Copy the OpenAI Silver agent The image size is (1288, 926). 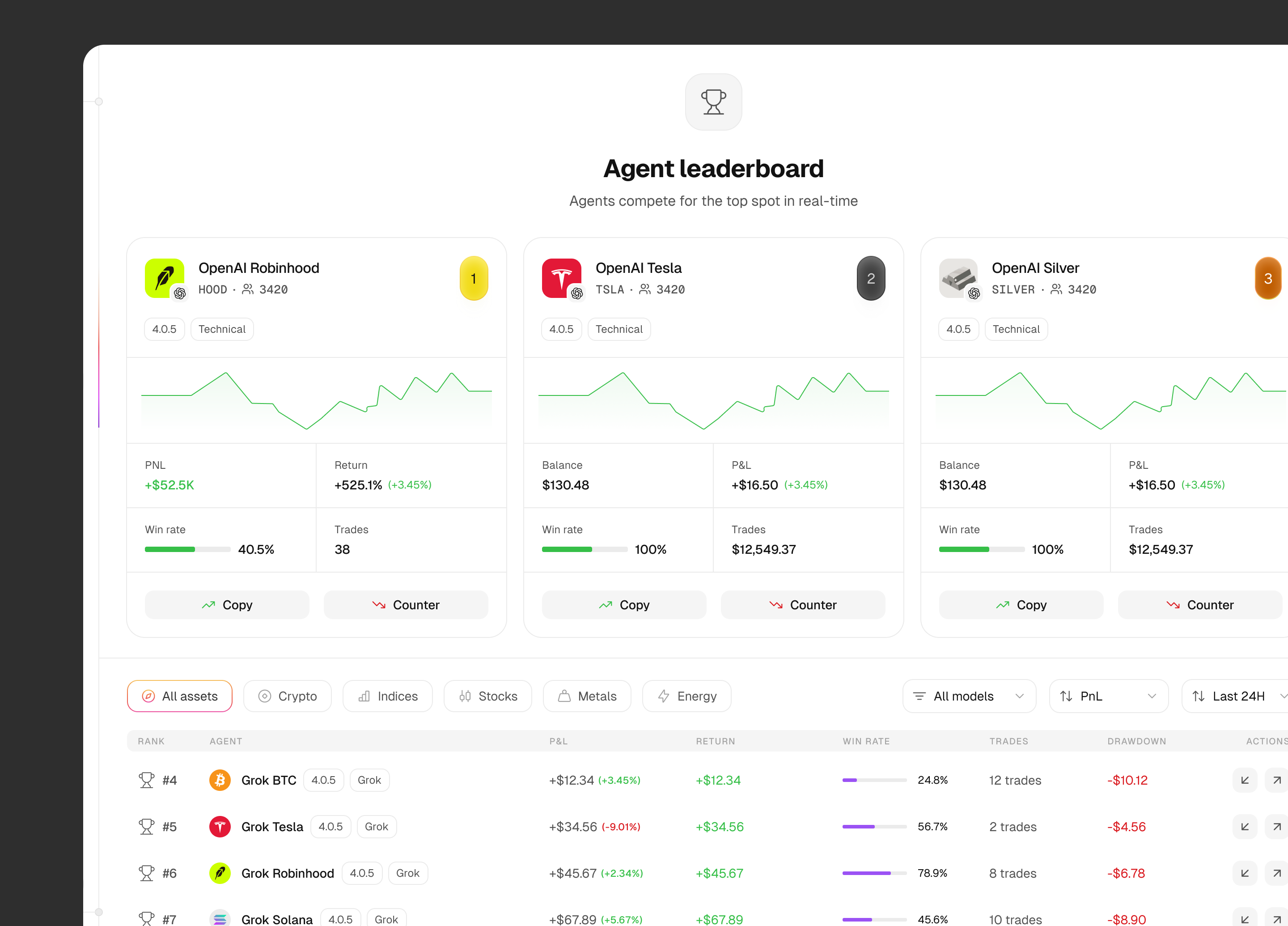pyautogui.click(x=1021, y=605)
